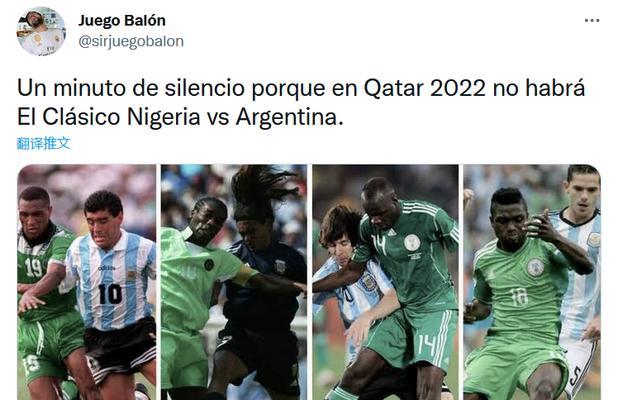The width and height of the screenshot is (618, 400).
Task: Open the second photo with the dark-jersey player
Action: pos(234,282)
